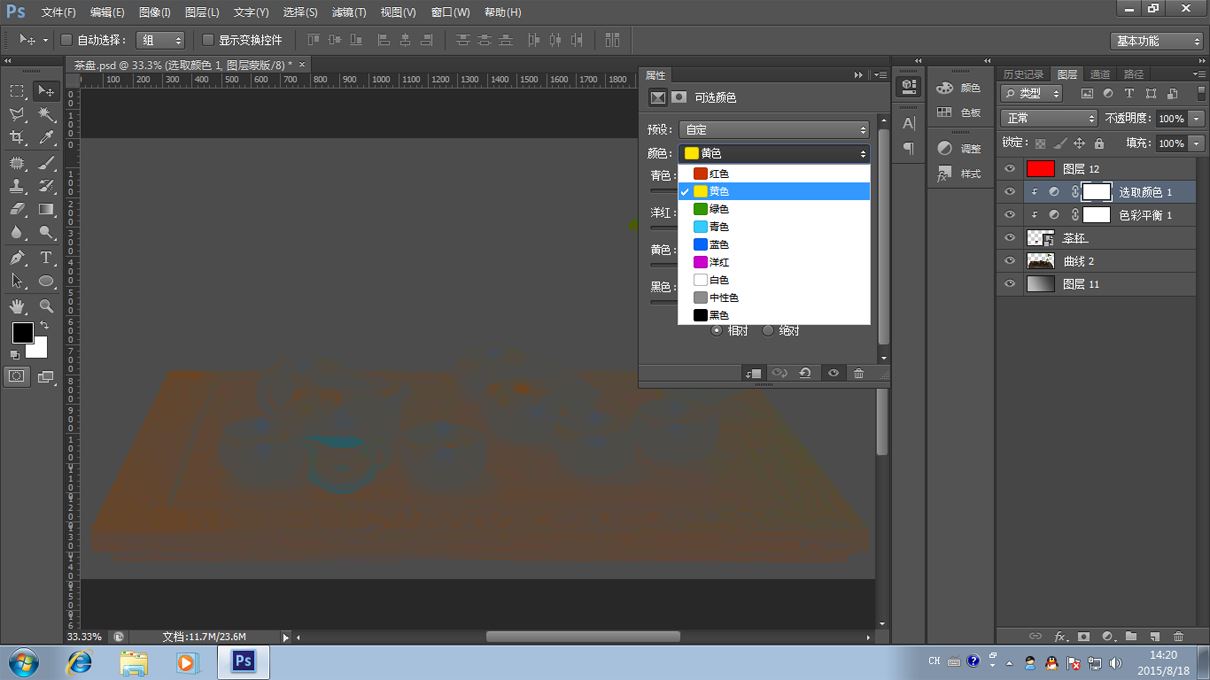Viewport: 1210px width, 680px height.
Task: Select the 绝对 radio button
Action: (x=768, y=330)
